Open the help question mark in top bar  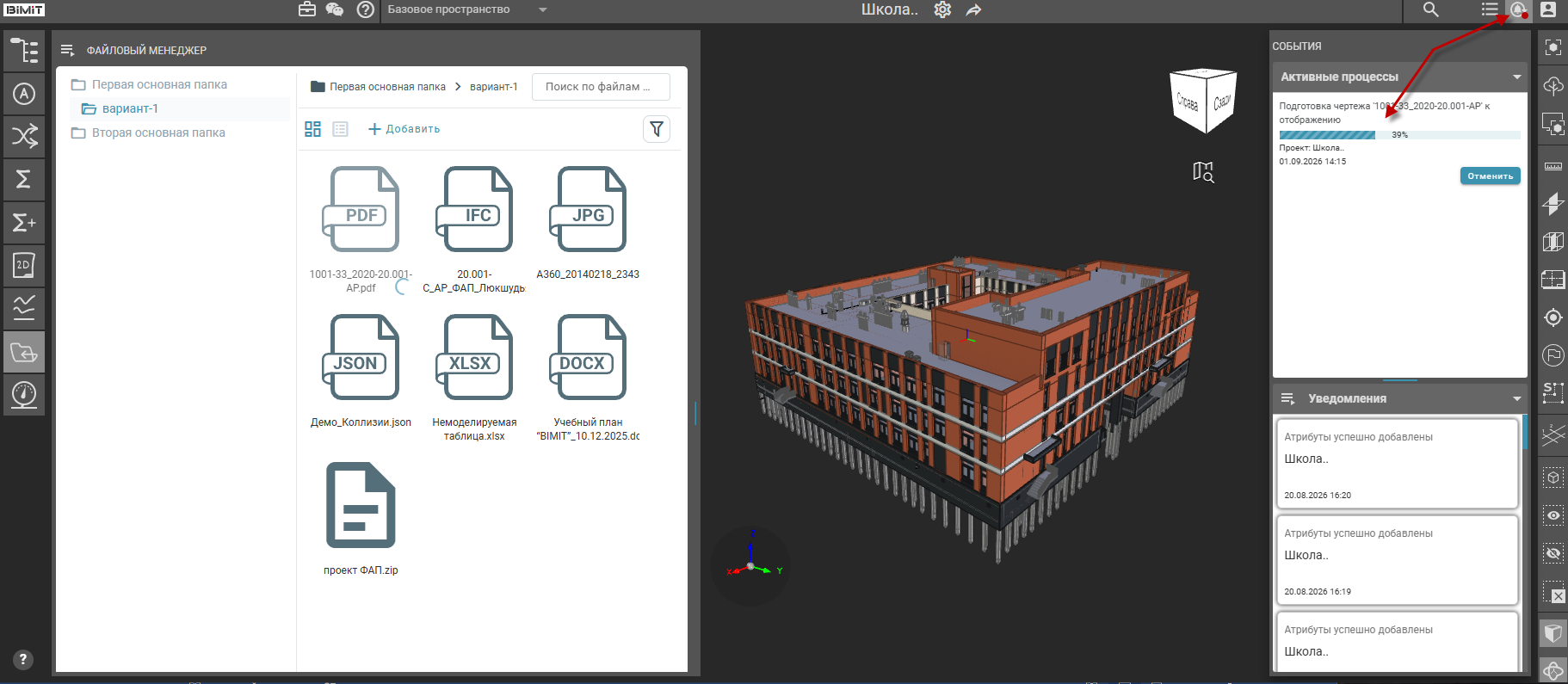coord(366,9)
